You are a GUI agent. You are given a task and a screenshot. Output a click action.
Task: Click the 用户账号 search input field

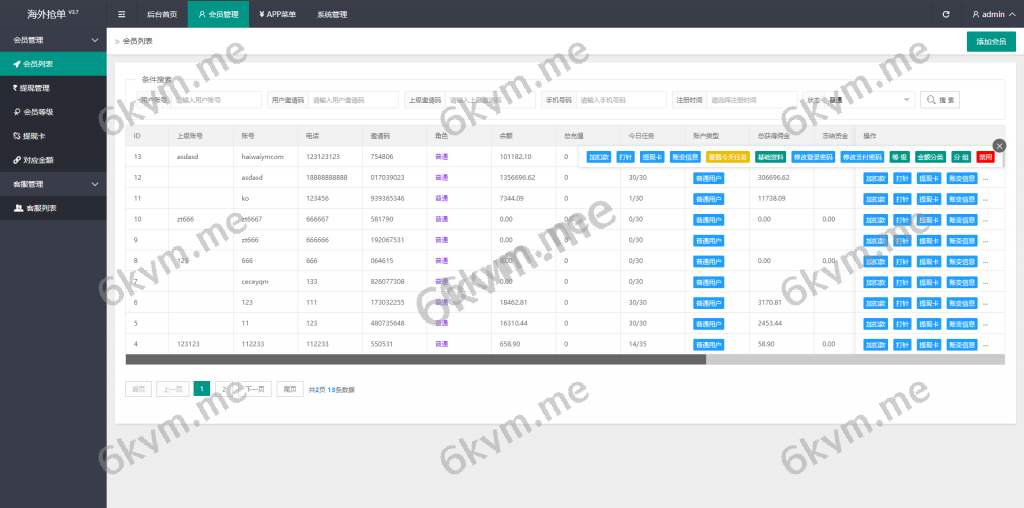[216, 100]
